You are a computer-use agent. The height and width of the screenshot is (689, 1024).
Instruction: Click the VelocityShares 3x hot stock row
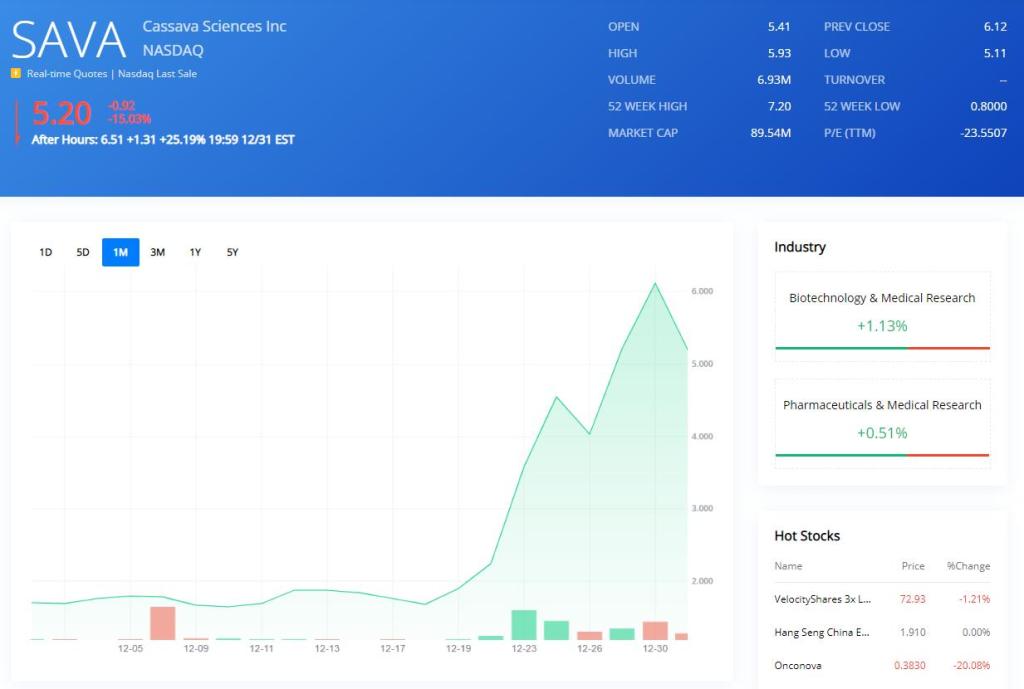[x=882, y=598]
